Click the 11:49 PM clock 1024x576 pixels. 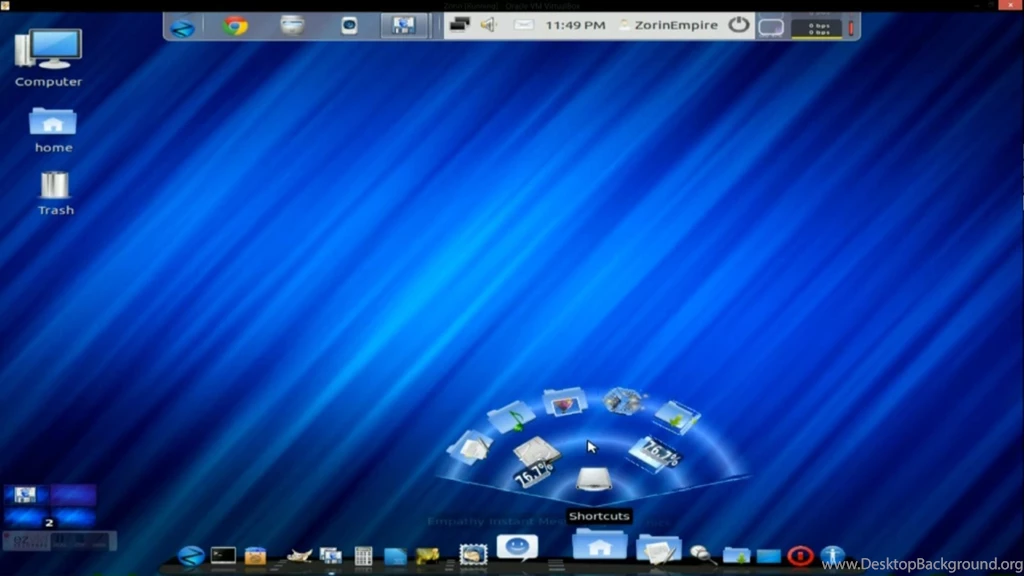[x=575, y=25]
